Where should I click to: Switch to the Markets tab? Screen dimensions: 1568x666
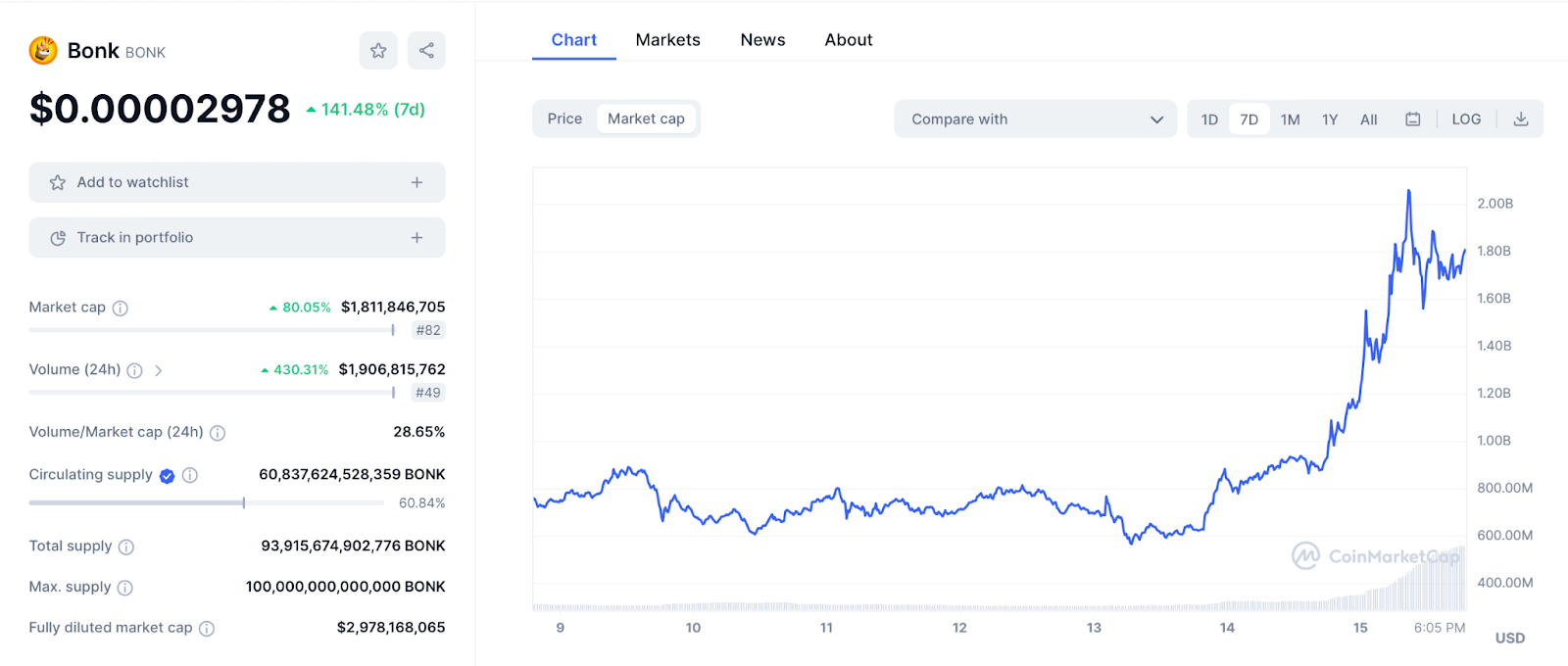click(668, 40)
